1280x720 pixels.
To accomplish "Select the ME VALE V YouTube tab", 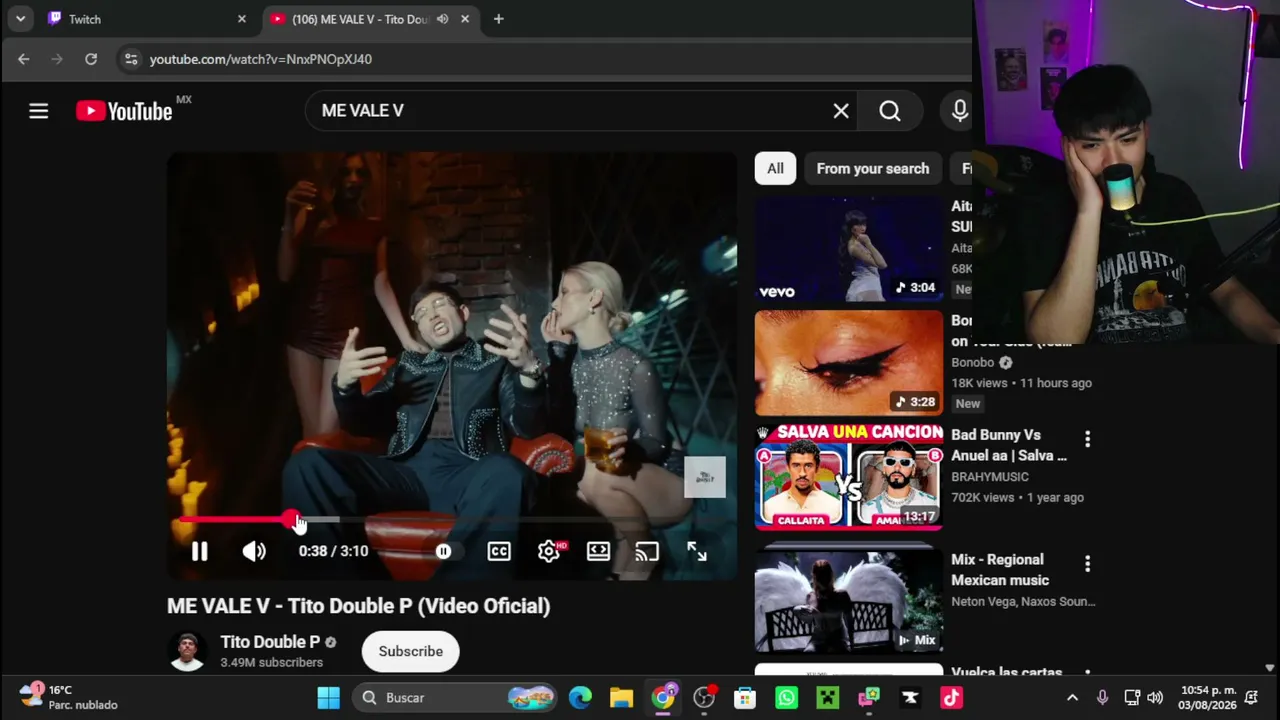I will coord(360,19).
